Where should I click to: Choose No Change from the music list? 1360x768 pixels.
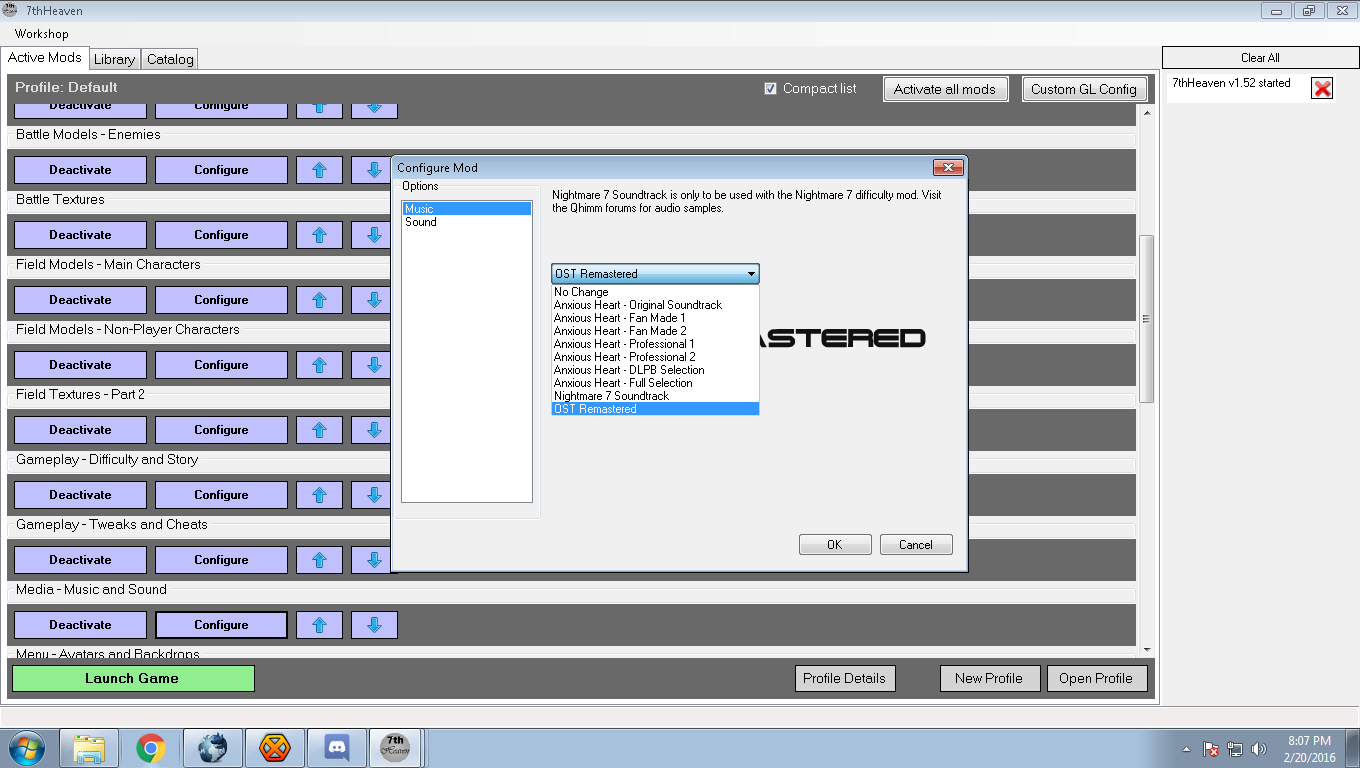(x=655, y=292)
